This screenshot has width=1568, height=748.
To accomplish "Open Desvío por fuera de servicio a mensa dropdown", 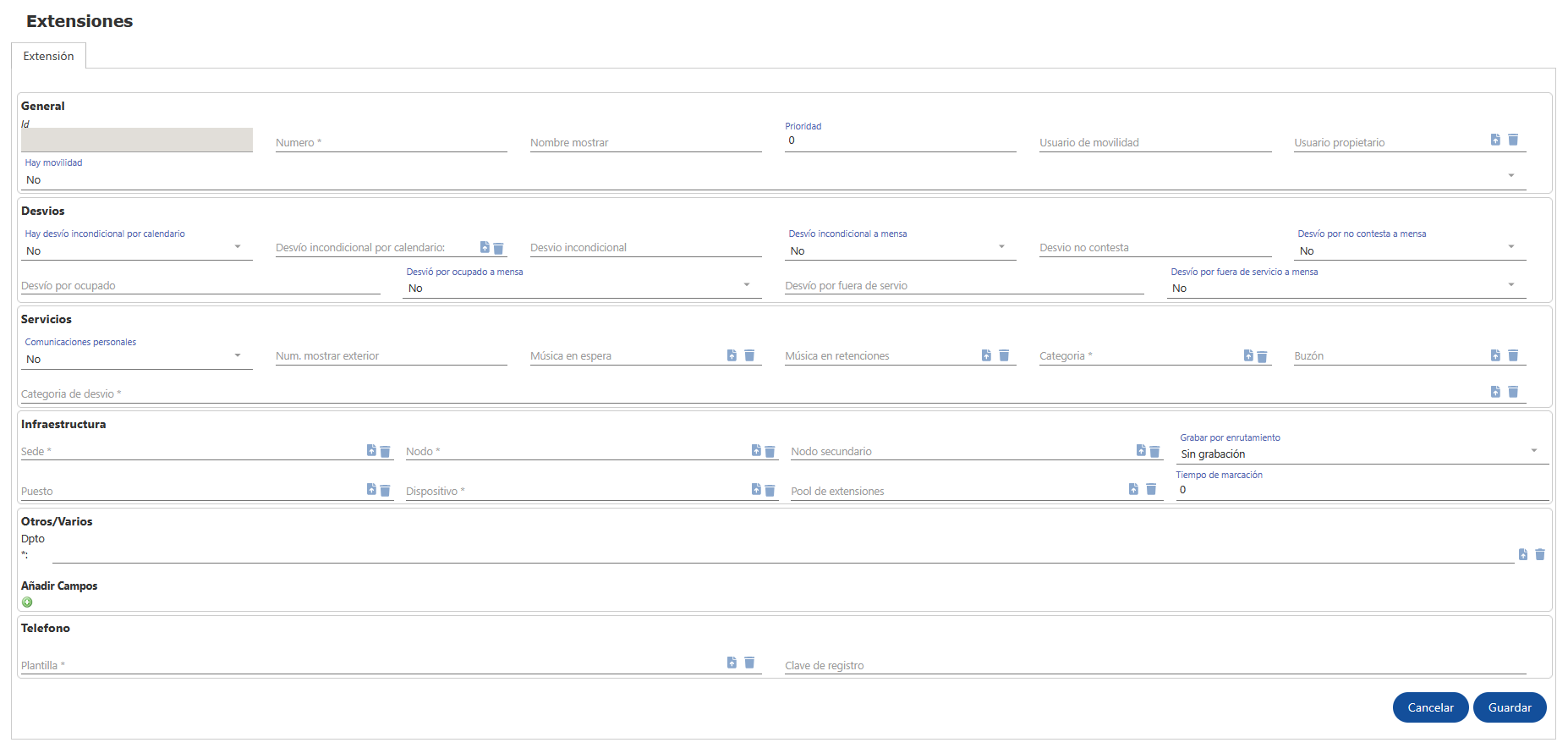I will pos(1346,288).
